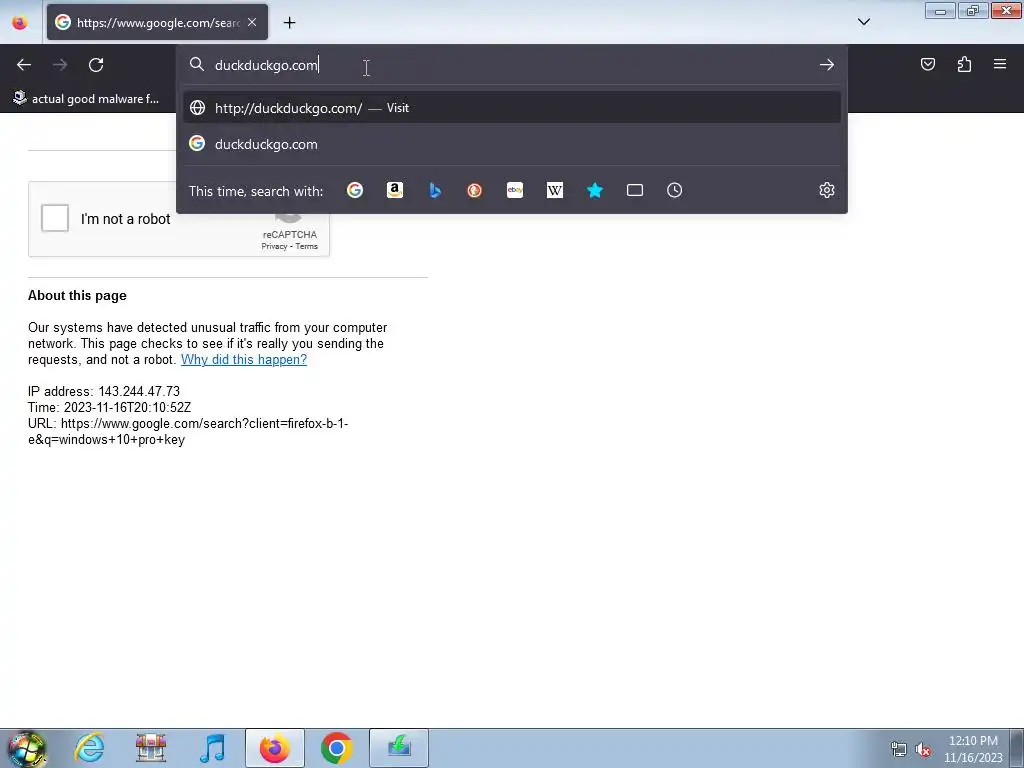1024x768 pixels.
Task: Click the network tray icon
Action: 899,749
